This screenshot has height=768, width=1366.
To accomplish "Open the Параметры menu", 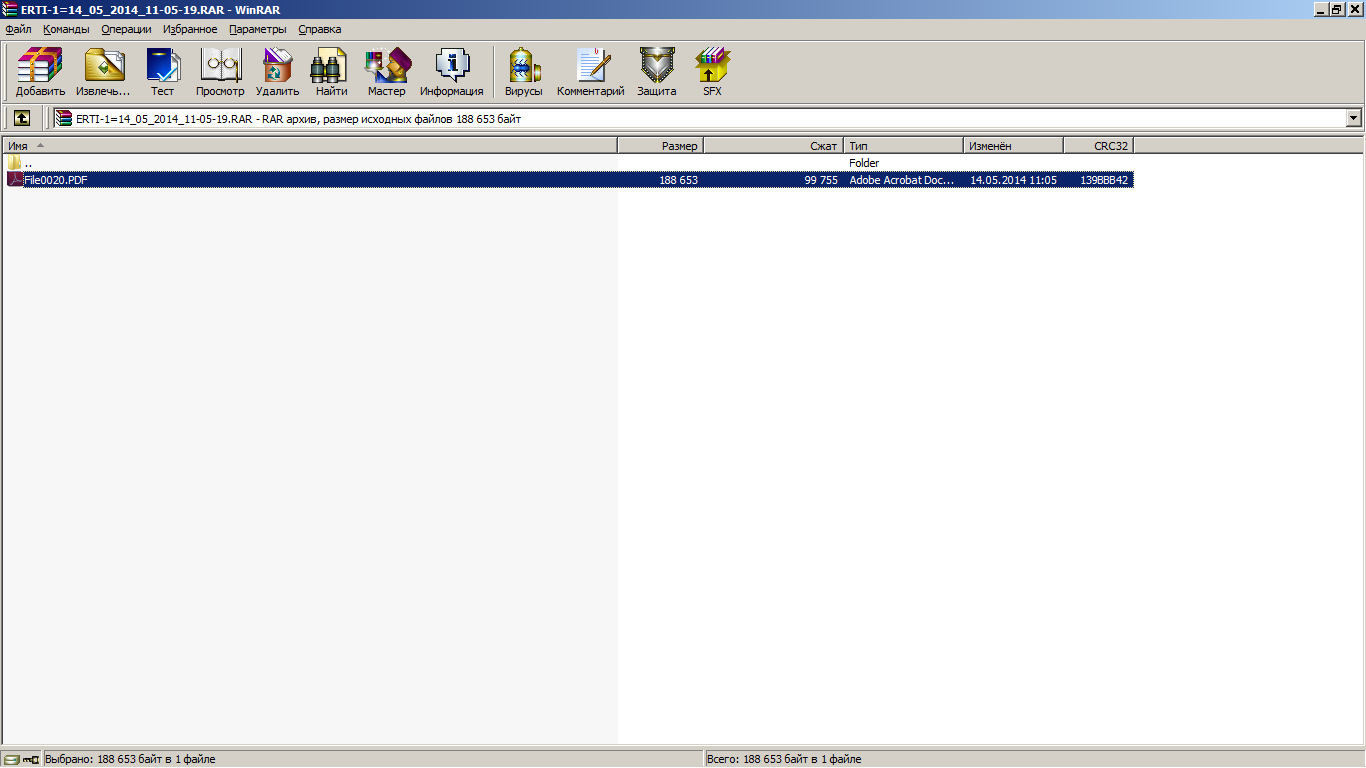I will coord(257,29).
